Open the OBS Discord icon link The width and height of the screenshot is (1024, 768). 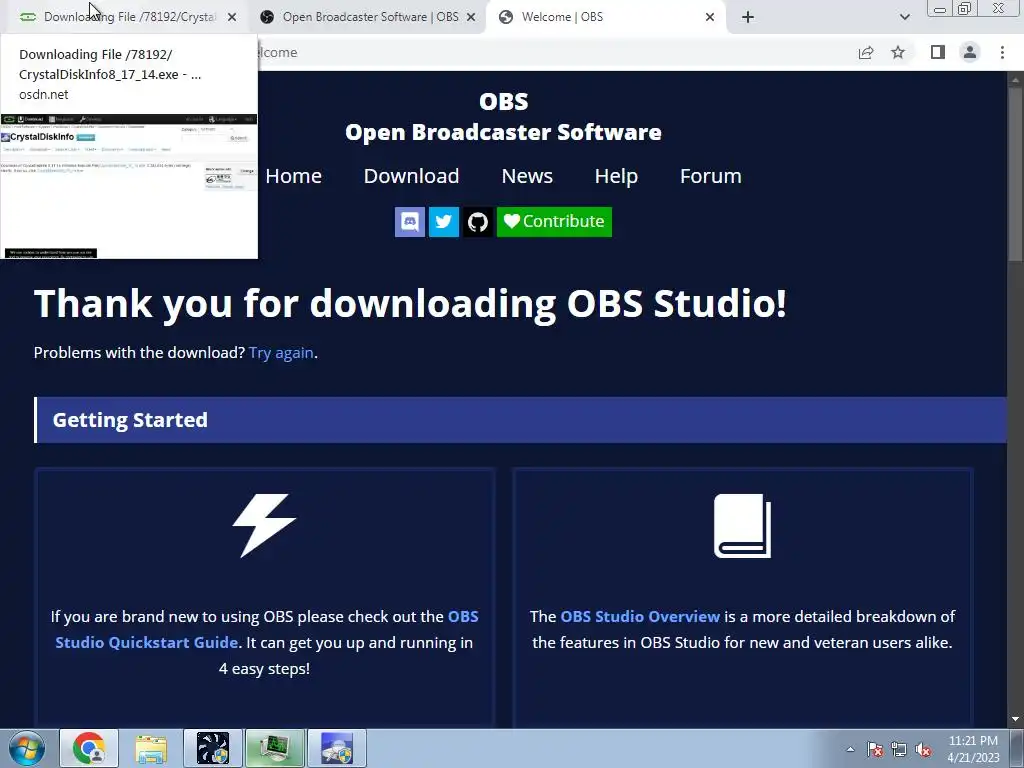coord(409,222)
